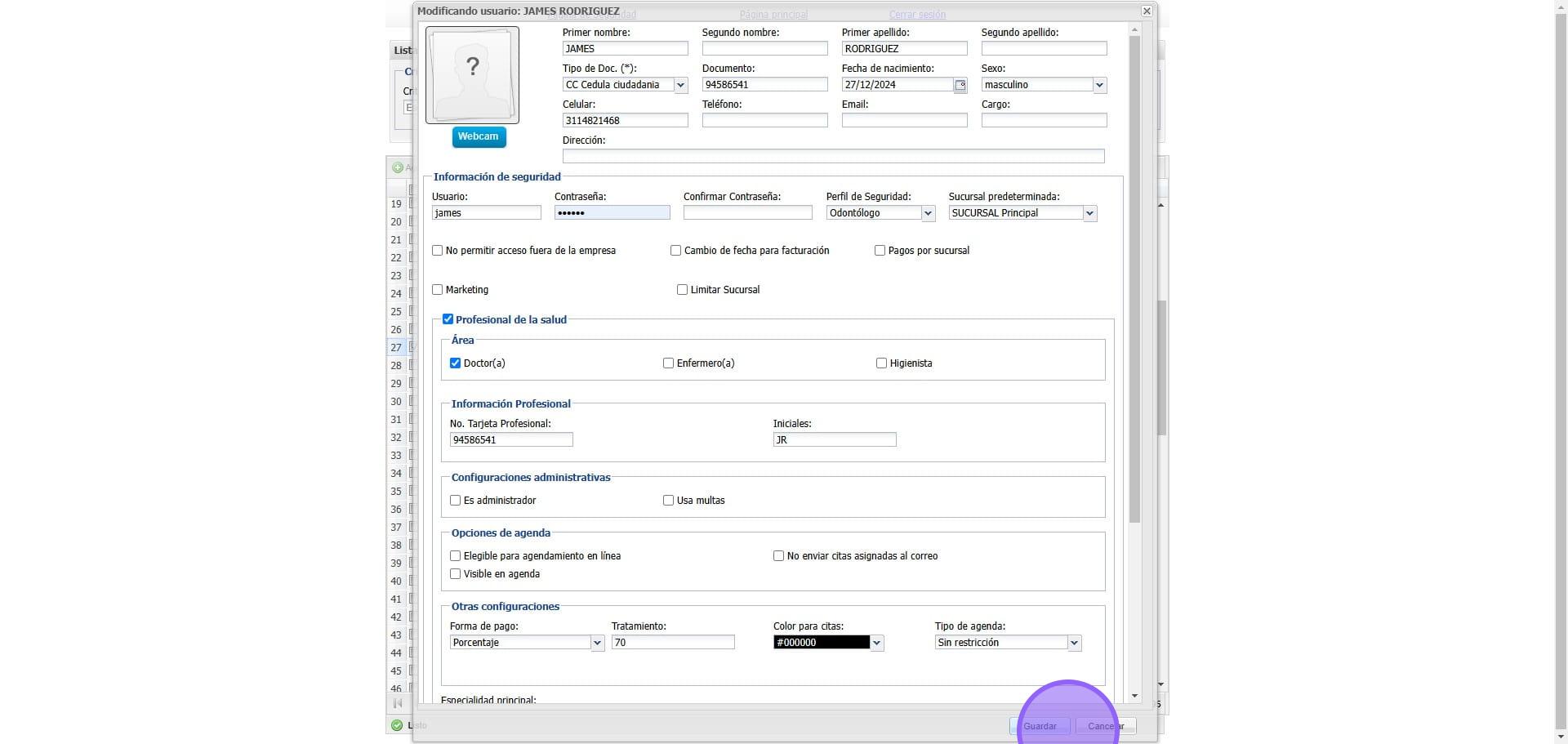The height and width of the screenshot is (744, 1568).
Task: Toggle Visible en agenda checkbox
Action: click(x=456, y=574)
